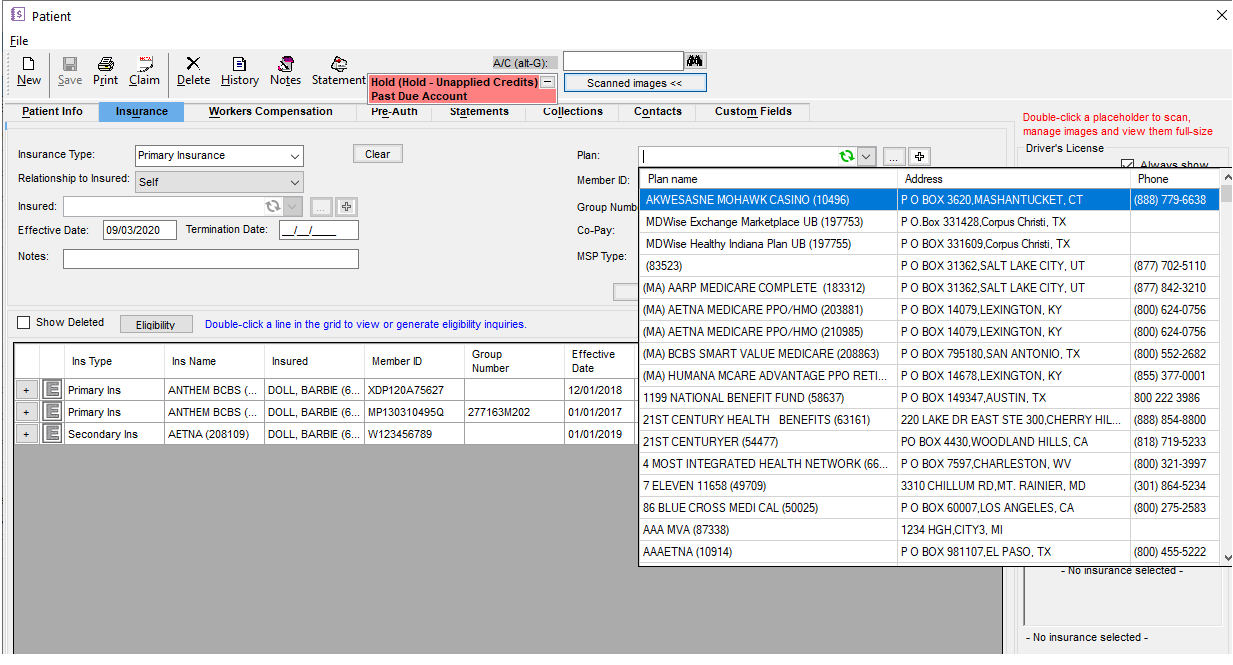This screenshot has width=1233, height=665.
Task: Click the plus add button beside Insured
Action: pyautogui.click(x=346, y=207)
